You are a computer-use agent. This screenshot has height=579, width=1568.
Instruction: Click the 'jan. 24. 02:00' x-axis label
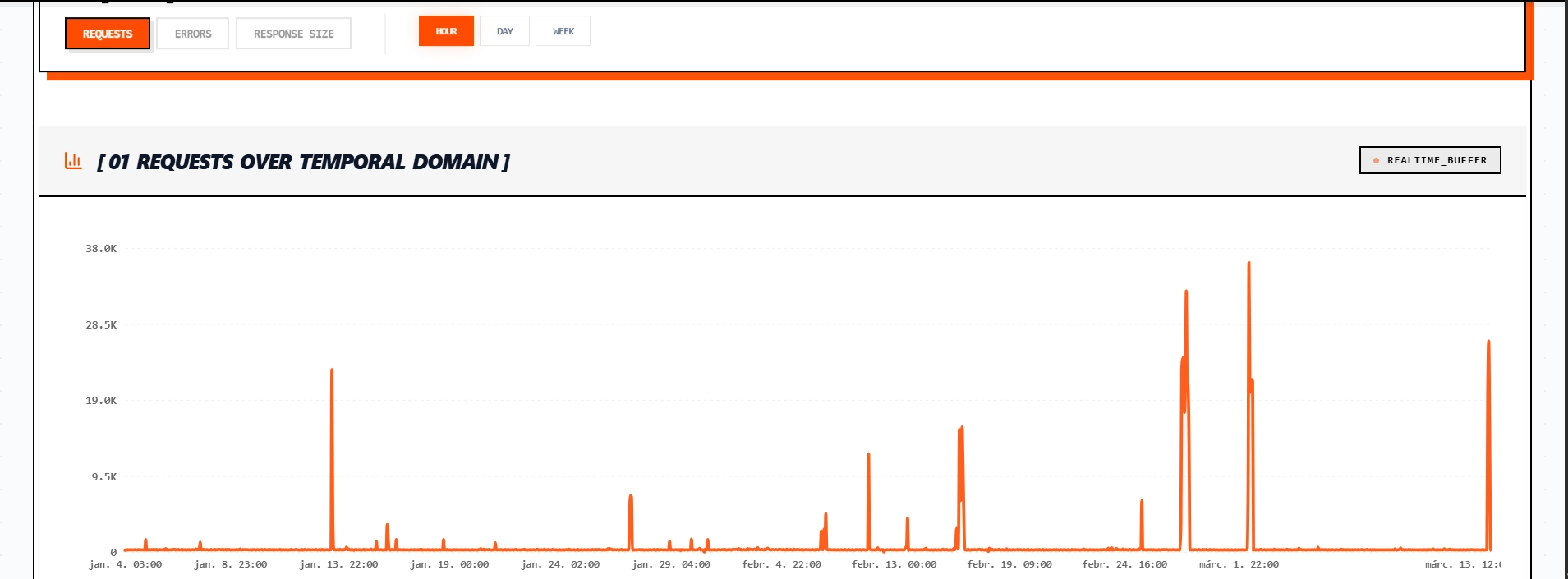(x=560, y=564)
